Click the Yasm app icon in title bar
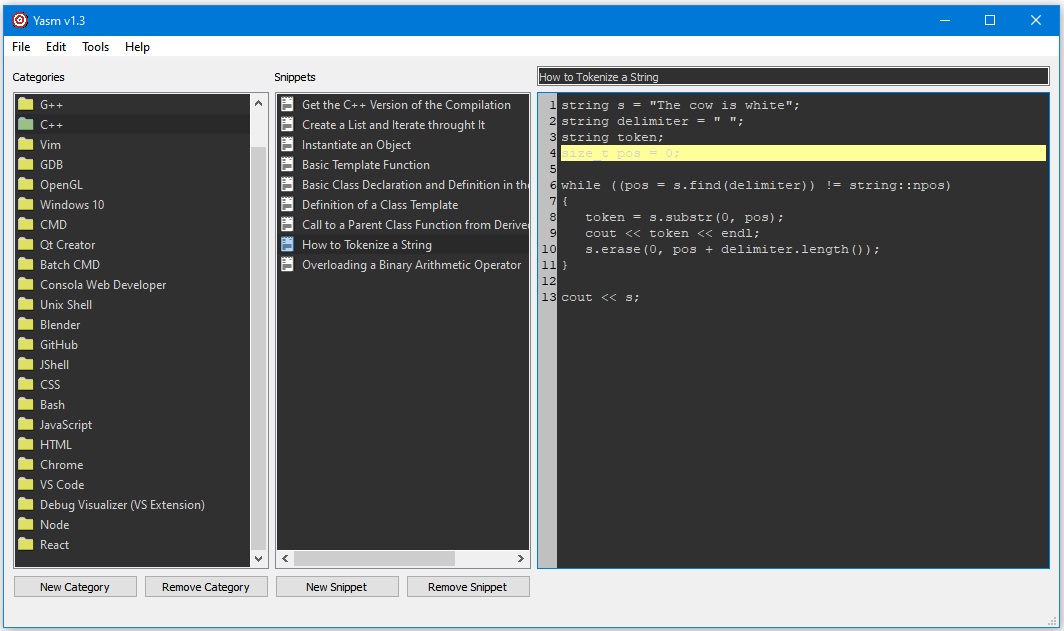 (20, 20)
